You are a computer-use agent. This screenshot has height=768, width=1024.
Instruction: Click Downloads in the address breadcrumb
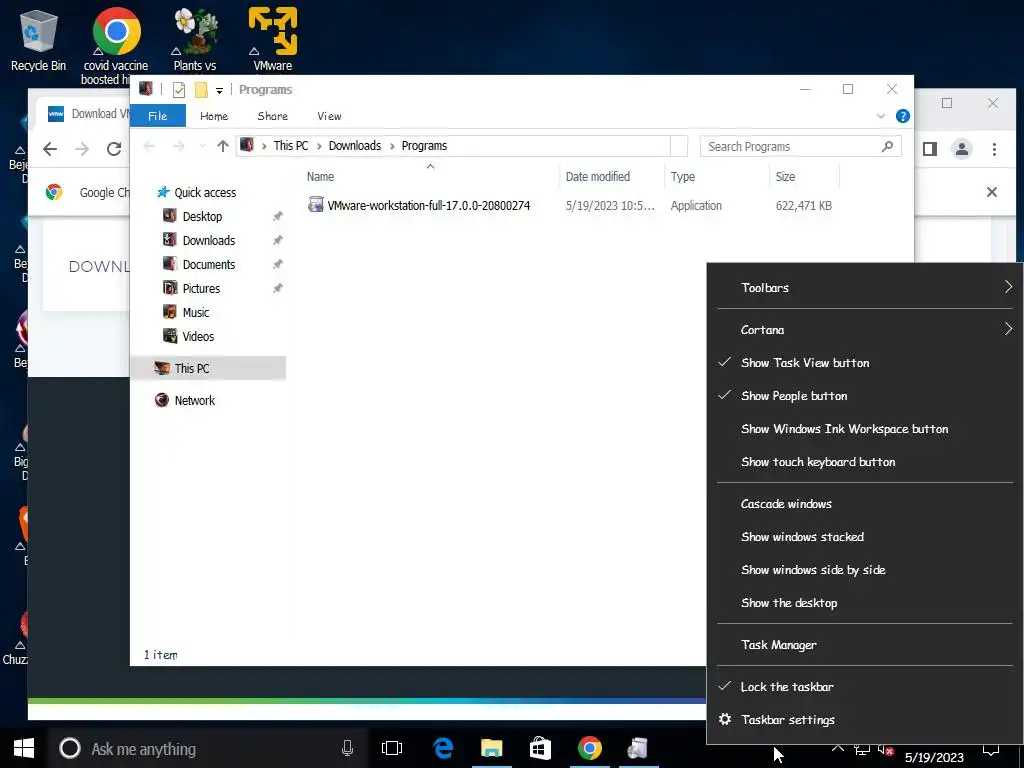pyautogui.click(x=355, y=146)
